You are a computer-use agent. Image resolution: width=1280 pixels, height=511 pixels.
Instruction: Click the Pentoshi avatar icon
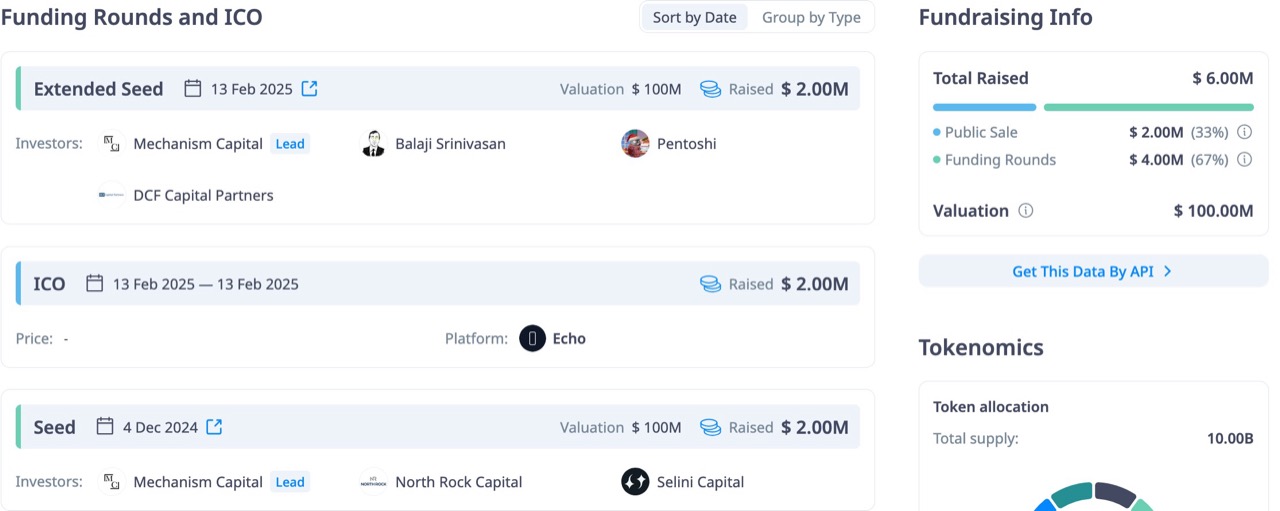(635, 144)
